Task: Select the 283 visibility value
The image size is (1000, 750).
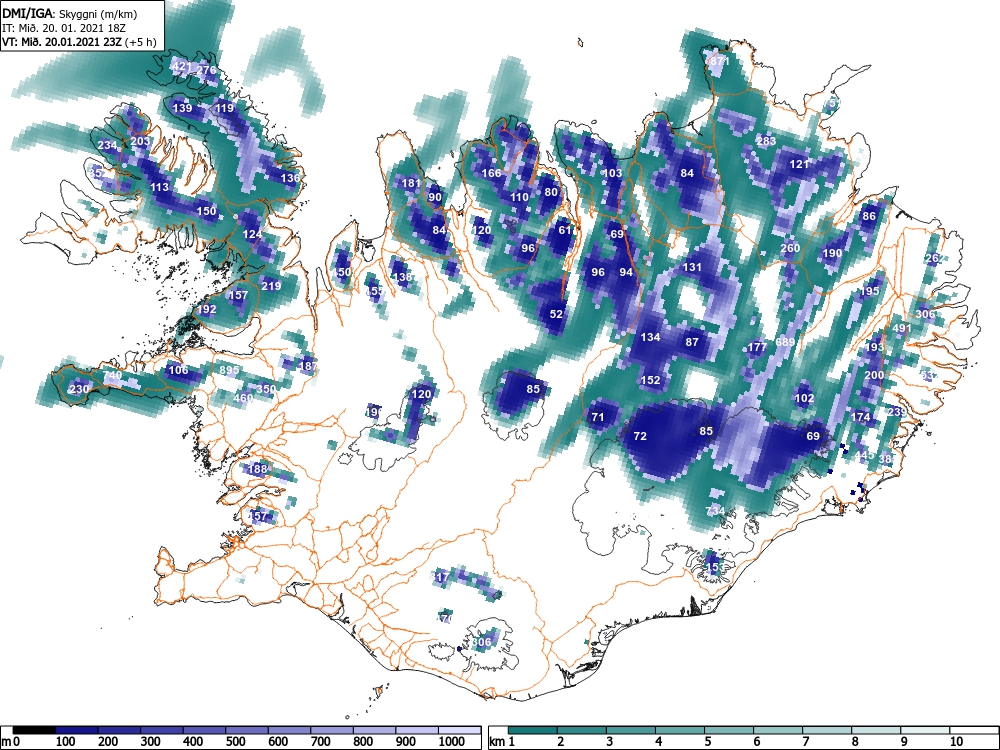Action: pos(767,141)
